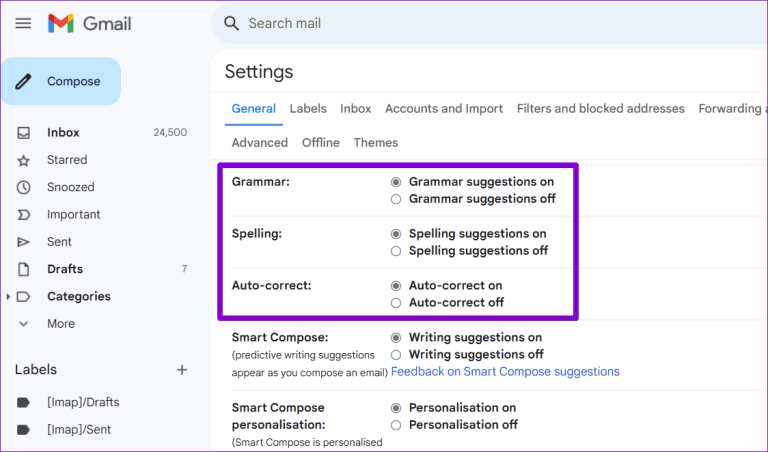768x452 pixels.
Task: Select Spelling suggestions off
Action: point(396,251)
